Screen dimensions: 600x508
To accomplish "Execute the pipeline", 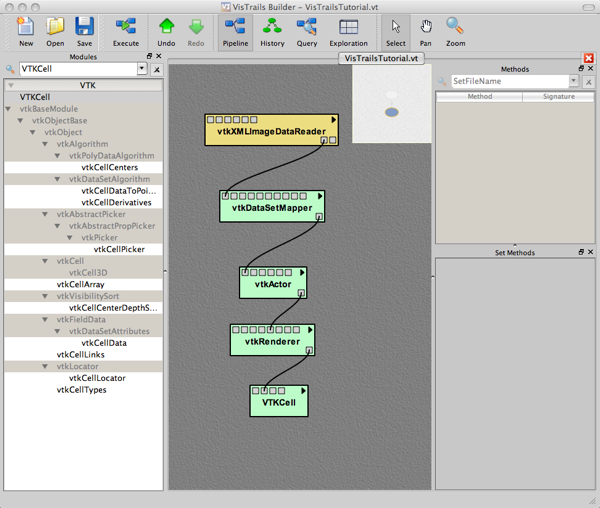I will 126,32.
